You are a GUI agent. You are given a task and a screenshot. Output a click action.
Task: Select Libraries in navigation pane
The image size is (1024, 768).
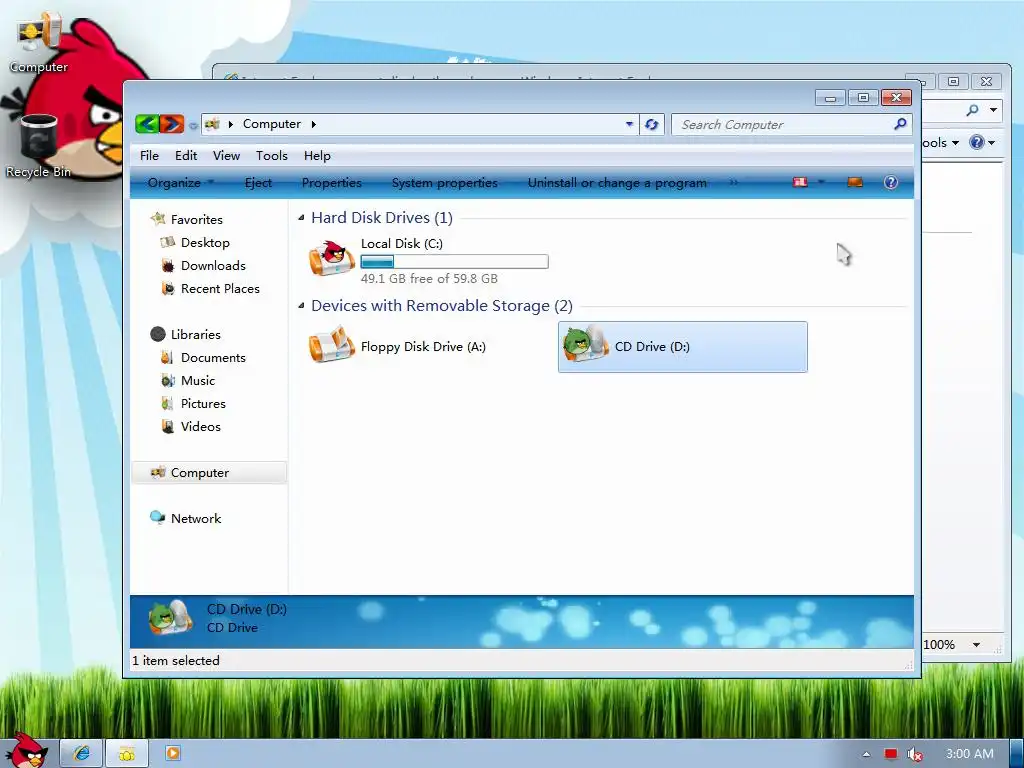coord(195,334)
